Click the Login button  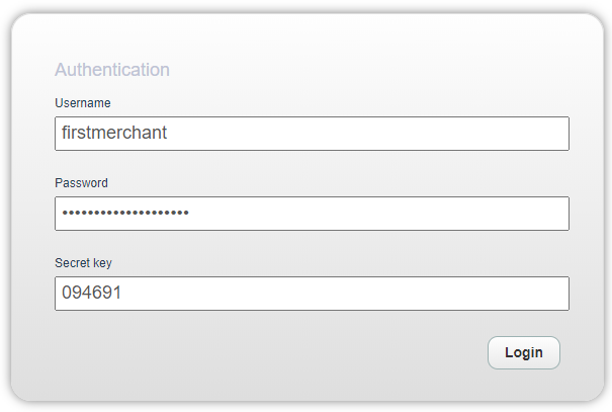(x=523, y=352)
